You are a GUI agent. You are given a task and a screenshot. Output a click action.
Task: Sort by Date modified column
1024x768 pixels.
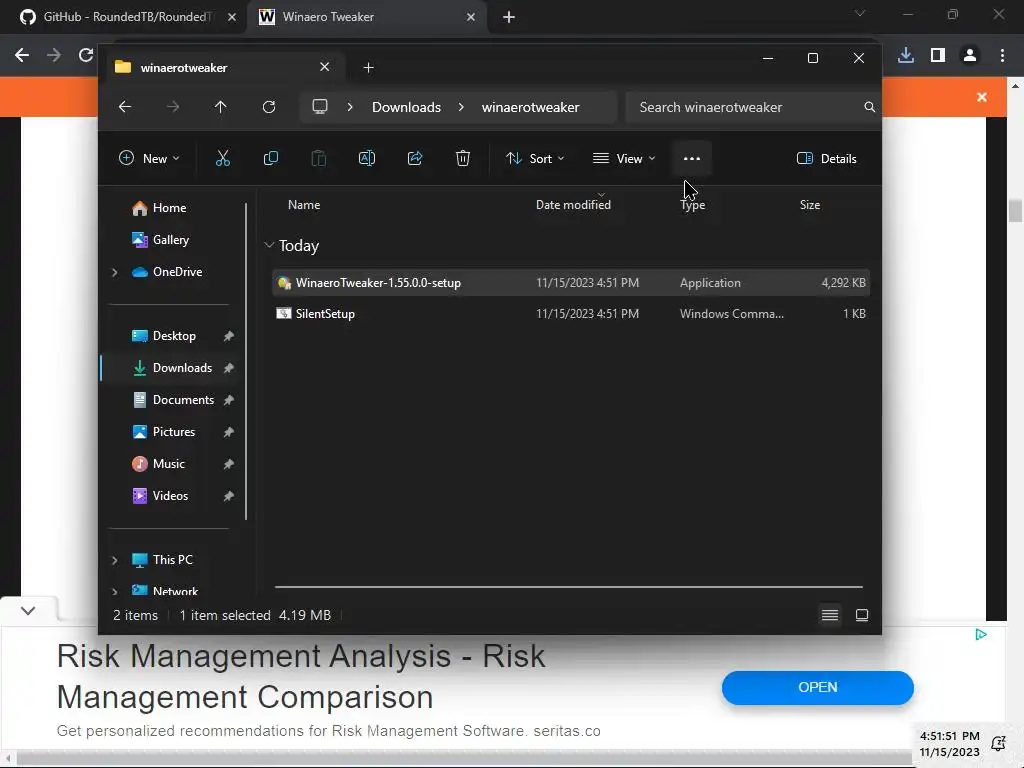tap(573, 205)
